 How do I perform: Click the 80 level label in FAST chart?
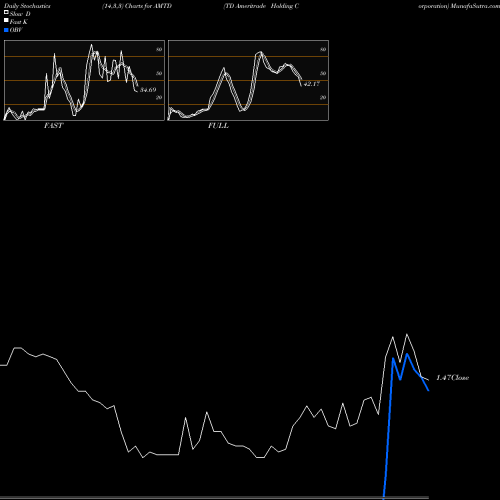159,49
